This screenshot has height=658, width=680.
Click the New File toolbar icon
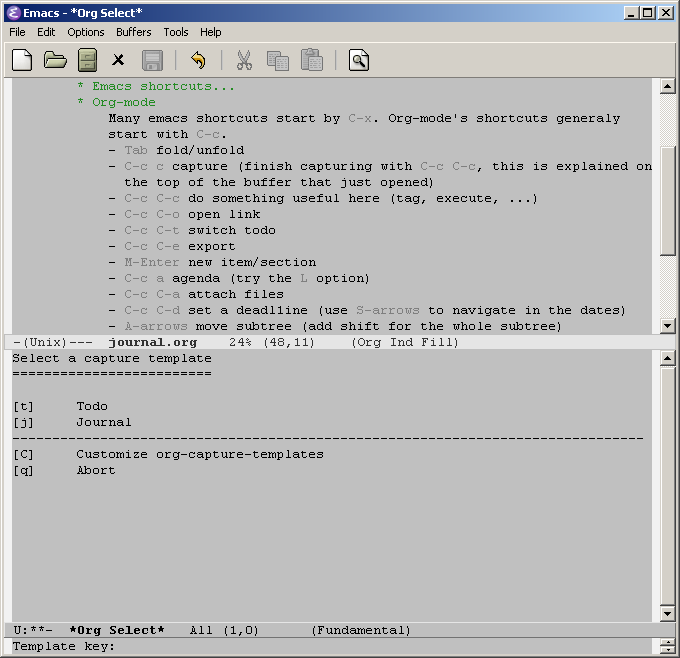tap(22, 61)
